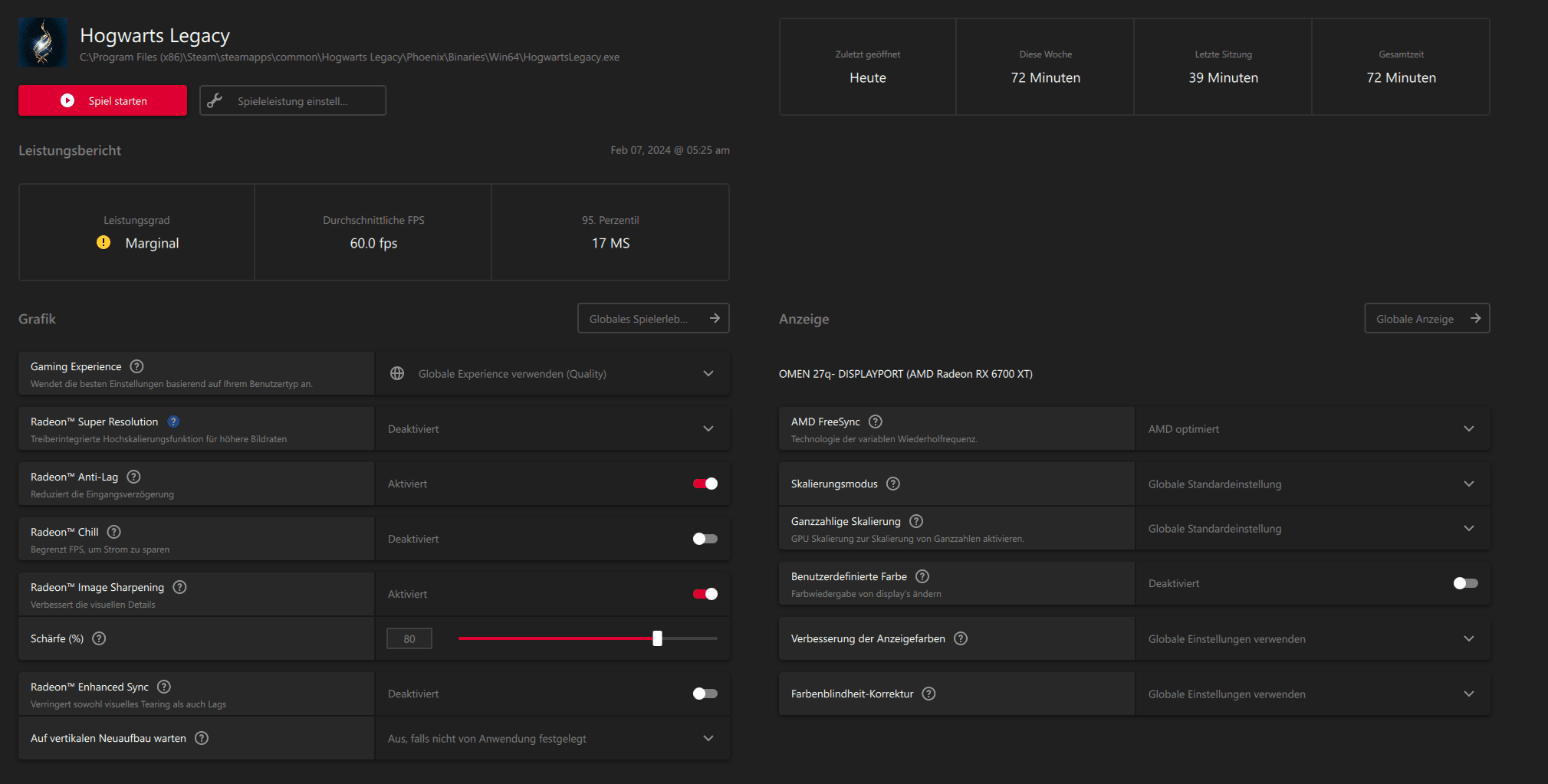Click Spieleleistung einstellen button
The image size is (1548, 784).
tap(293, 100)
